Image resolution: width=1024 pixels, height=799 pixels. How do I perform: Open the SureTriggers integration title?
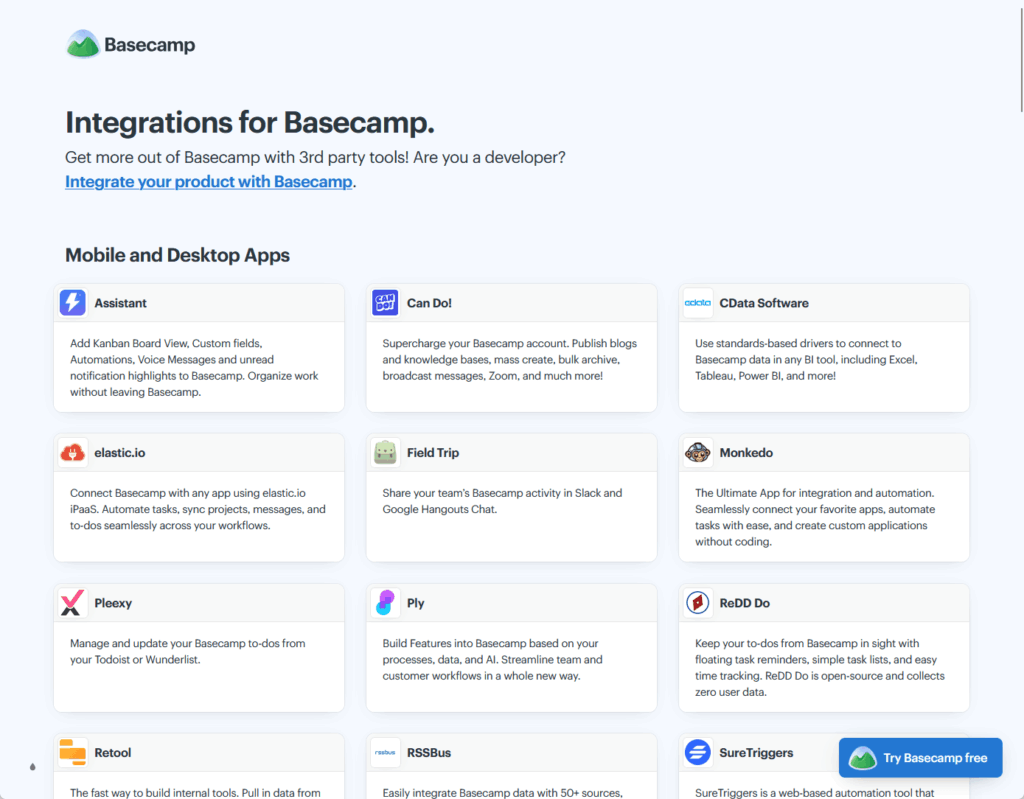(756, 753)
